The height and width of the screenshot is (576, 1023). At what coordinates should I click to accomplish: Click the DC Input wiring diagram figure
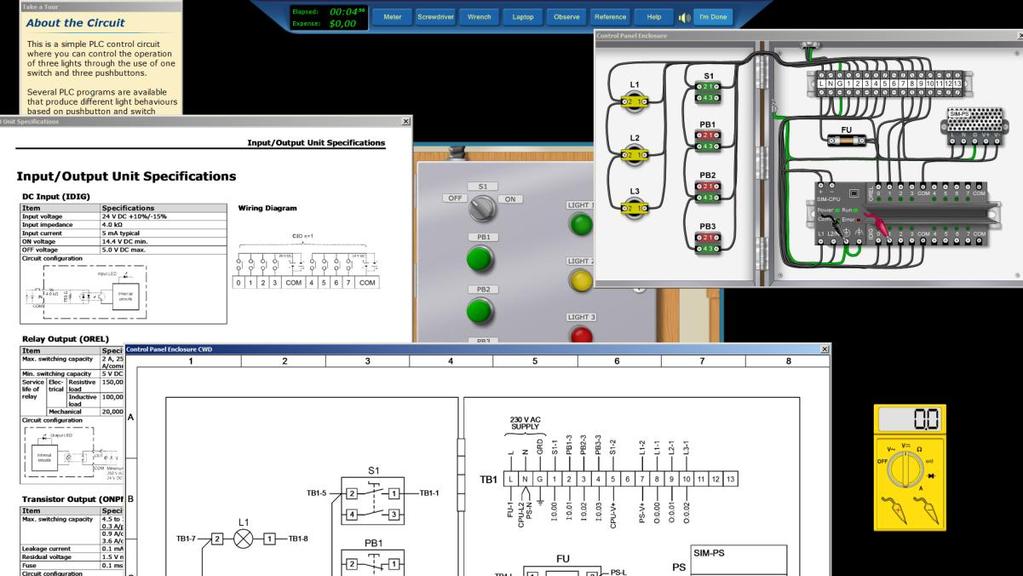[305, 262]
